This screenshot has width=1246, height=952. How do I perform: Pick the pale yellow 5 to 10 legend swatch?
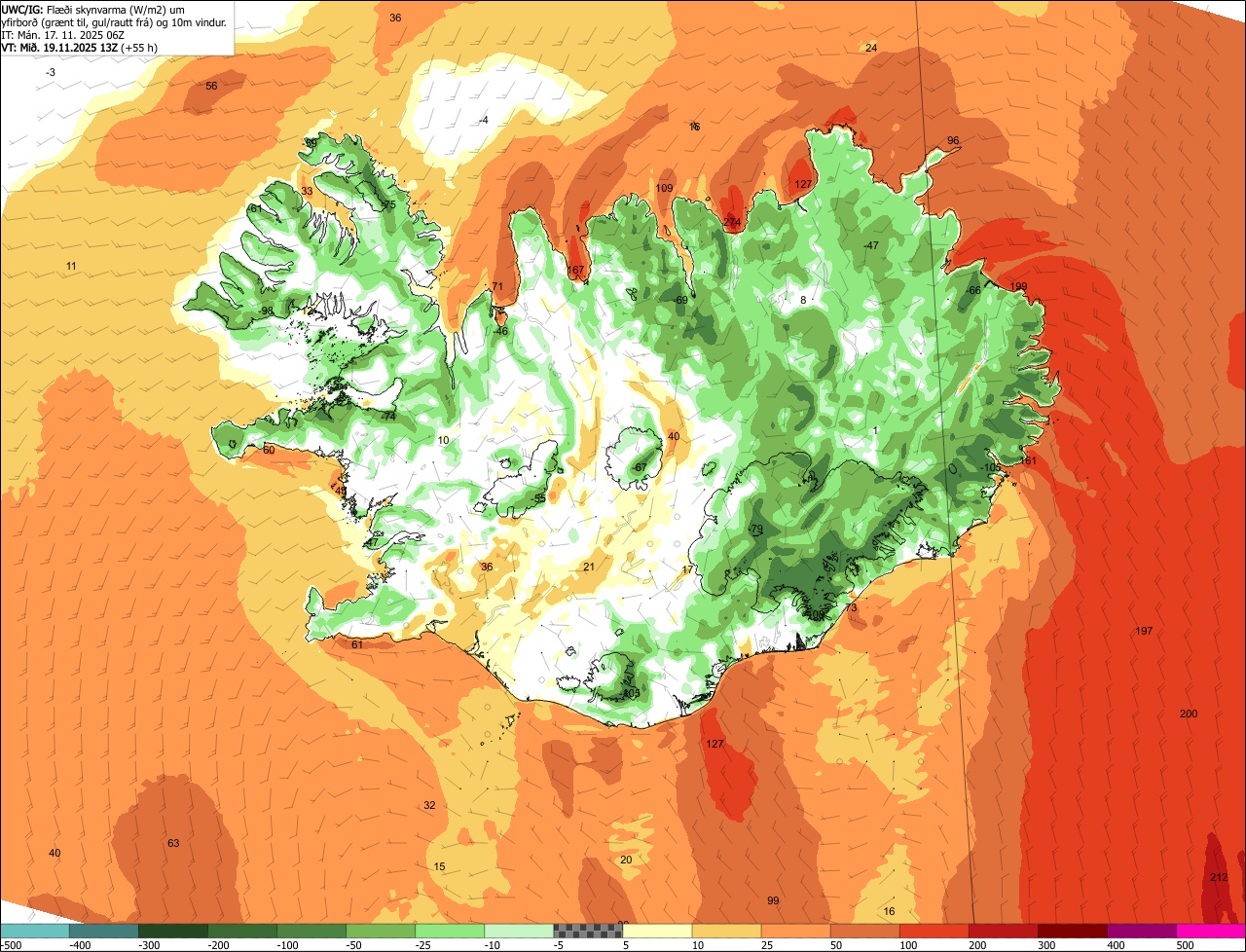click(x=657, y=931)
